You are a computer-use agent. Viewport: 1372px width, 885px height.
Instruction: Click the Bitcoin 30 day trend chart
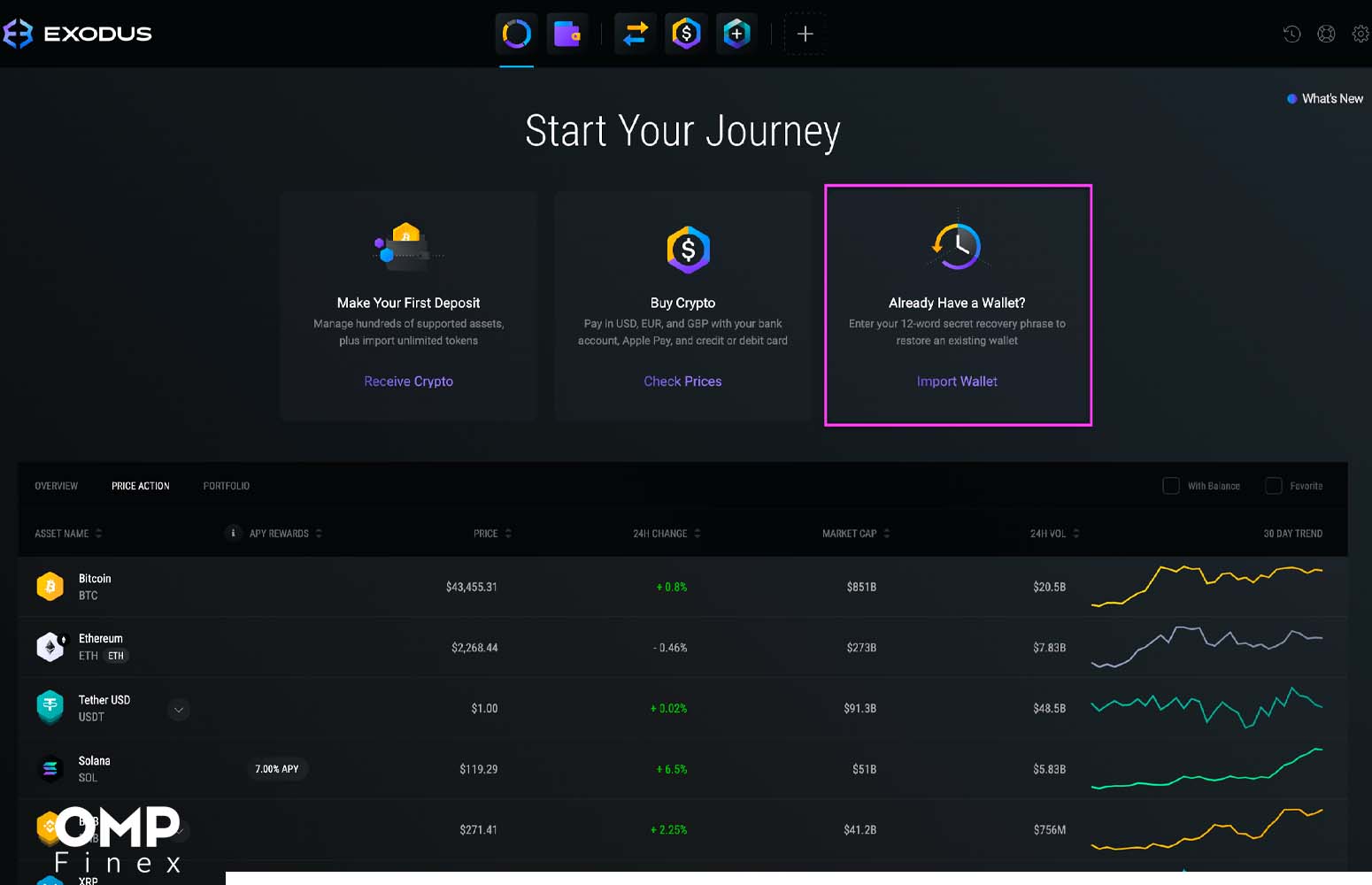click(1207, 586)
